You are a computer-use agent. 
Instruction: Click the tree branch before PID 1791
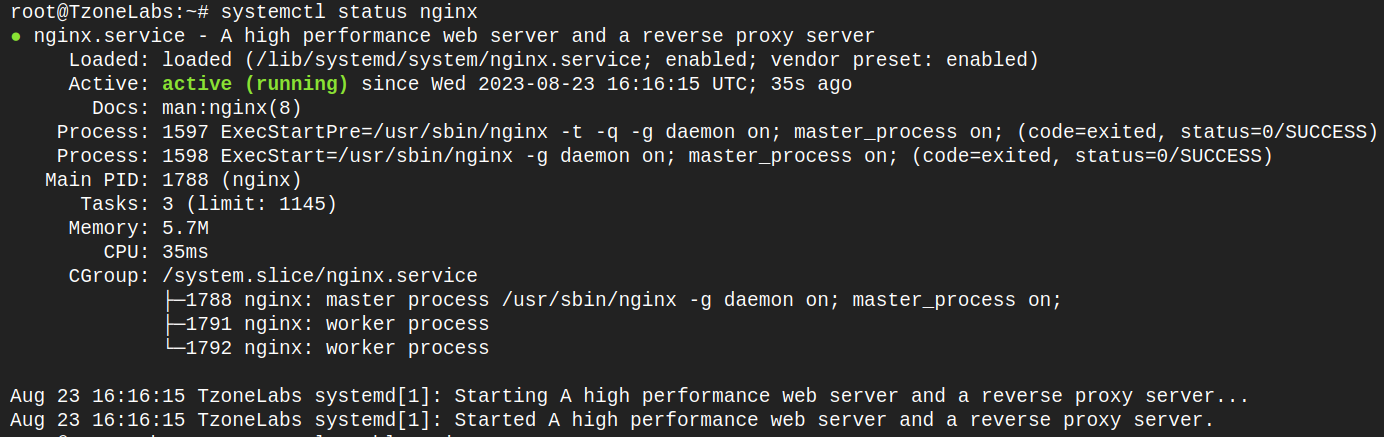[173, 324]
